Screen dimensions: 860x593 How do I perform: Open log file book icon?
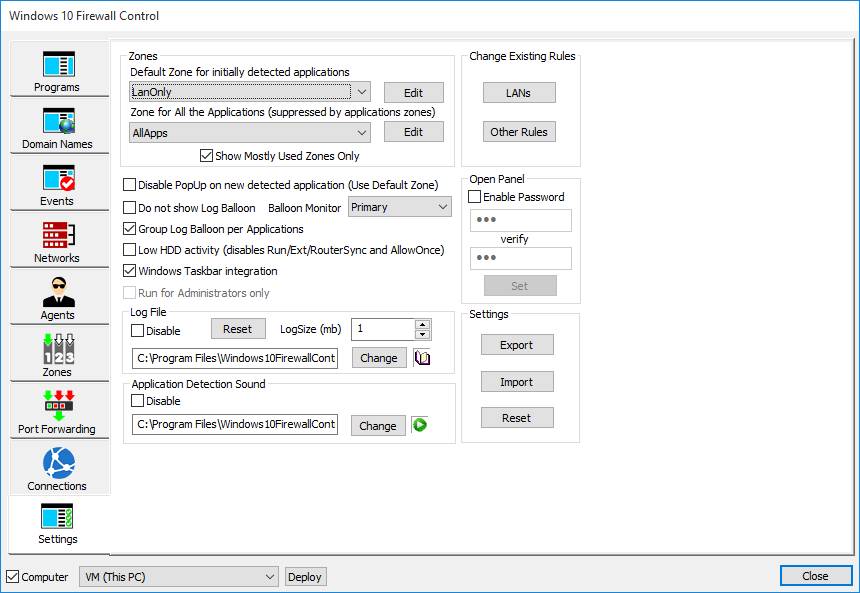pyautogui.click(x=422, y=358)
